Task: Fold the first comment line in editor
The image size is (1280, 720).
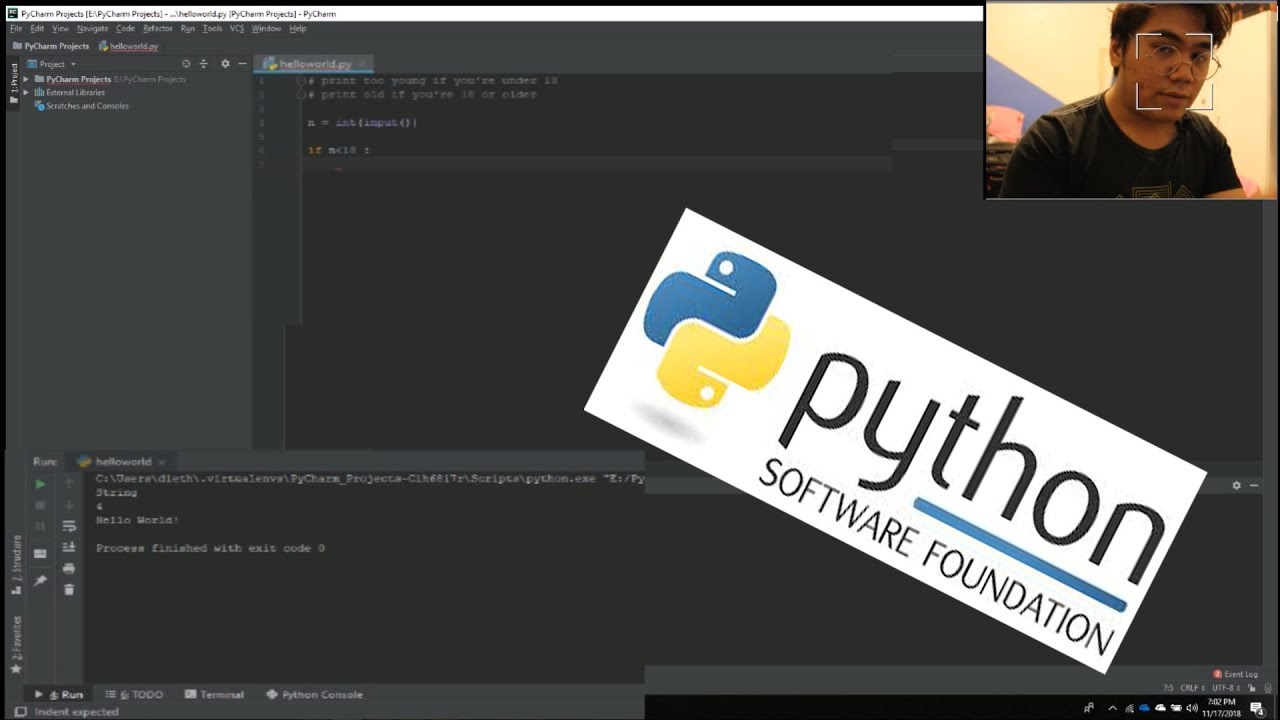Action: [x=301, y=80]
